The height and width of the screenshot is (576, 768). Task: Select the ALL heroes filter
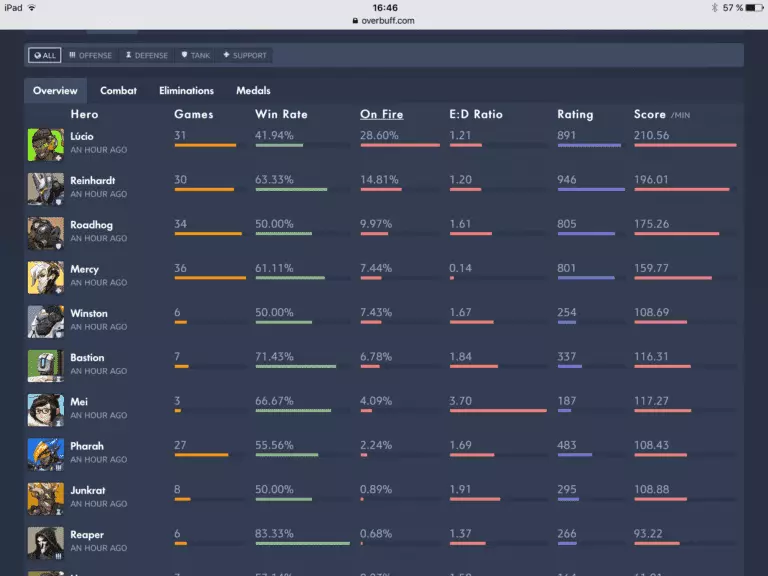tap(45, 55)
